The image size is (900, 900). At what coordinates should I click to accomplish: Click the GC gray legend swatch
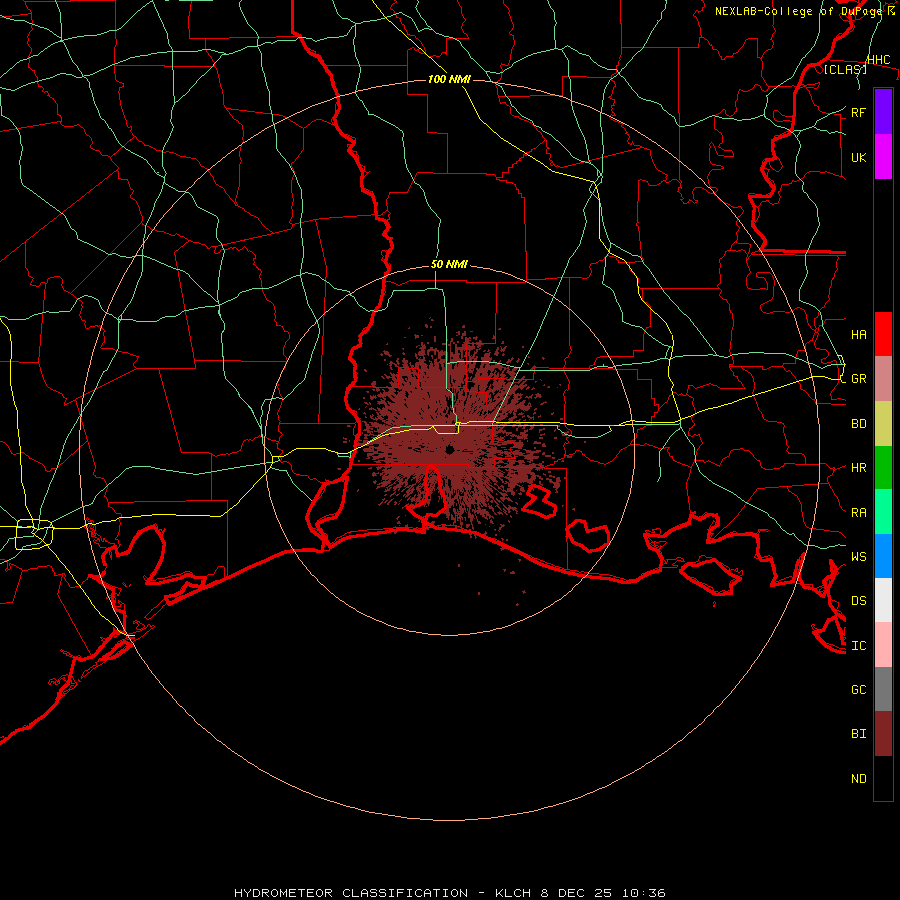click(883, 689)
